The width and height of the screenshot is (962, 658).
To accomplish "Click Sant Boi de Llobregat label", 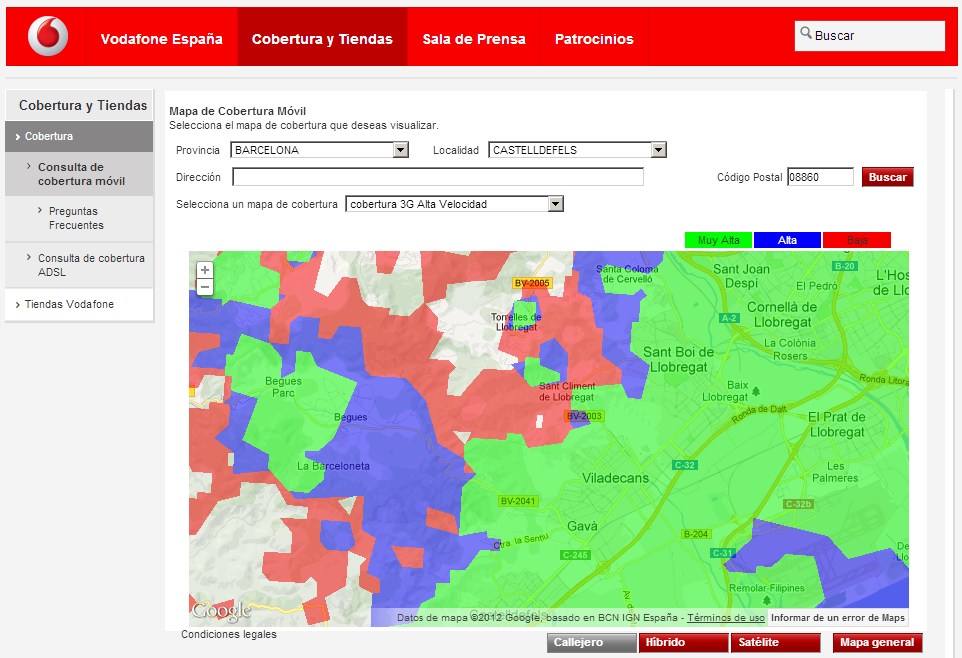I will 679,360.
